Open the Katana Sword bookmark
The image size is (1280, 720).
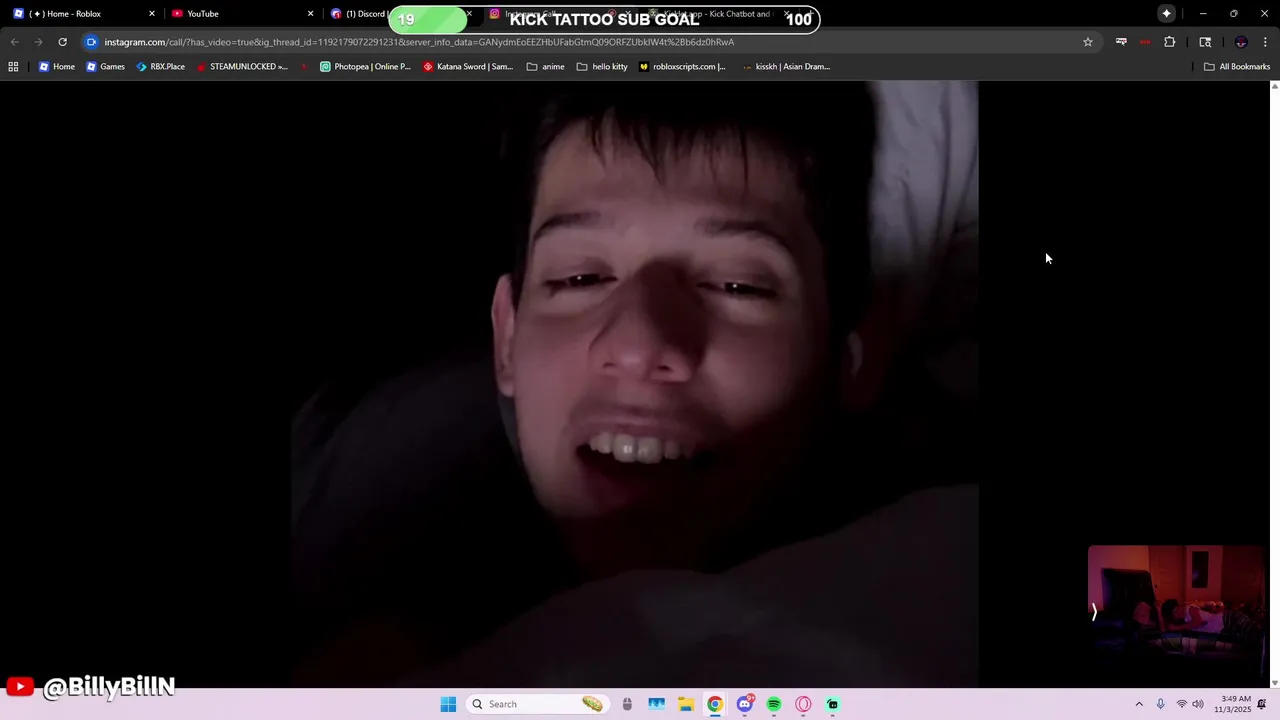[468, 67]
